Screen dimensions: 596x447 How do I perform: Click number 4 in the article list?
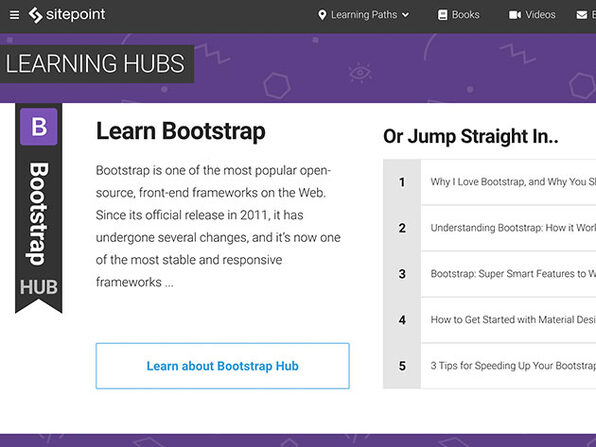pyautogui.click(x=402, y=320)
